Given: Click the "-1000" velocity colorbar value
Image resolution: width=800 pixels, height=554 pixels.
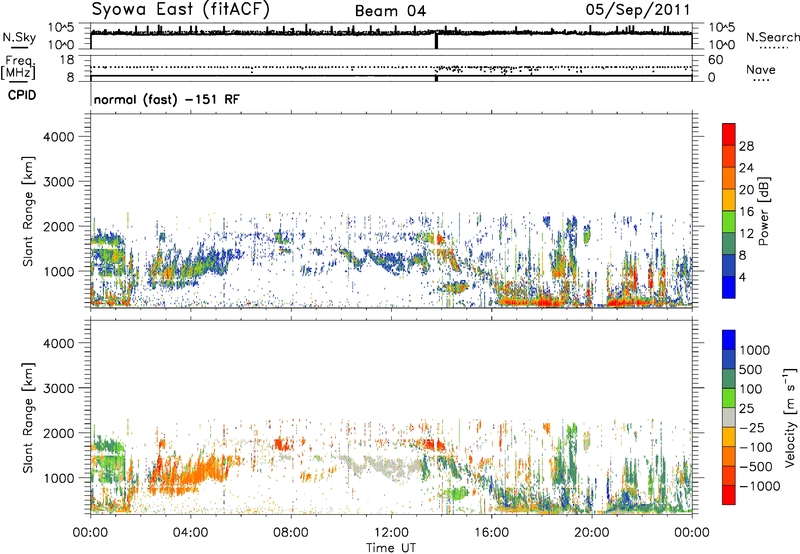Looking at the screenshot, I should tap(759, 486).
